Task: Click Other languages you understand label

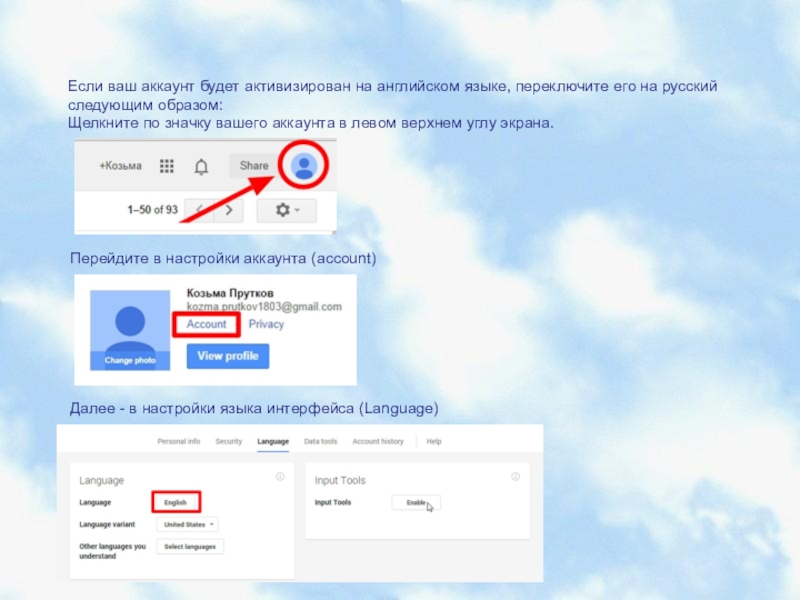Action: point(112,551)
